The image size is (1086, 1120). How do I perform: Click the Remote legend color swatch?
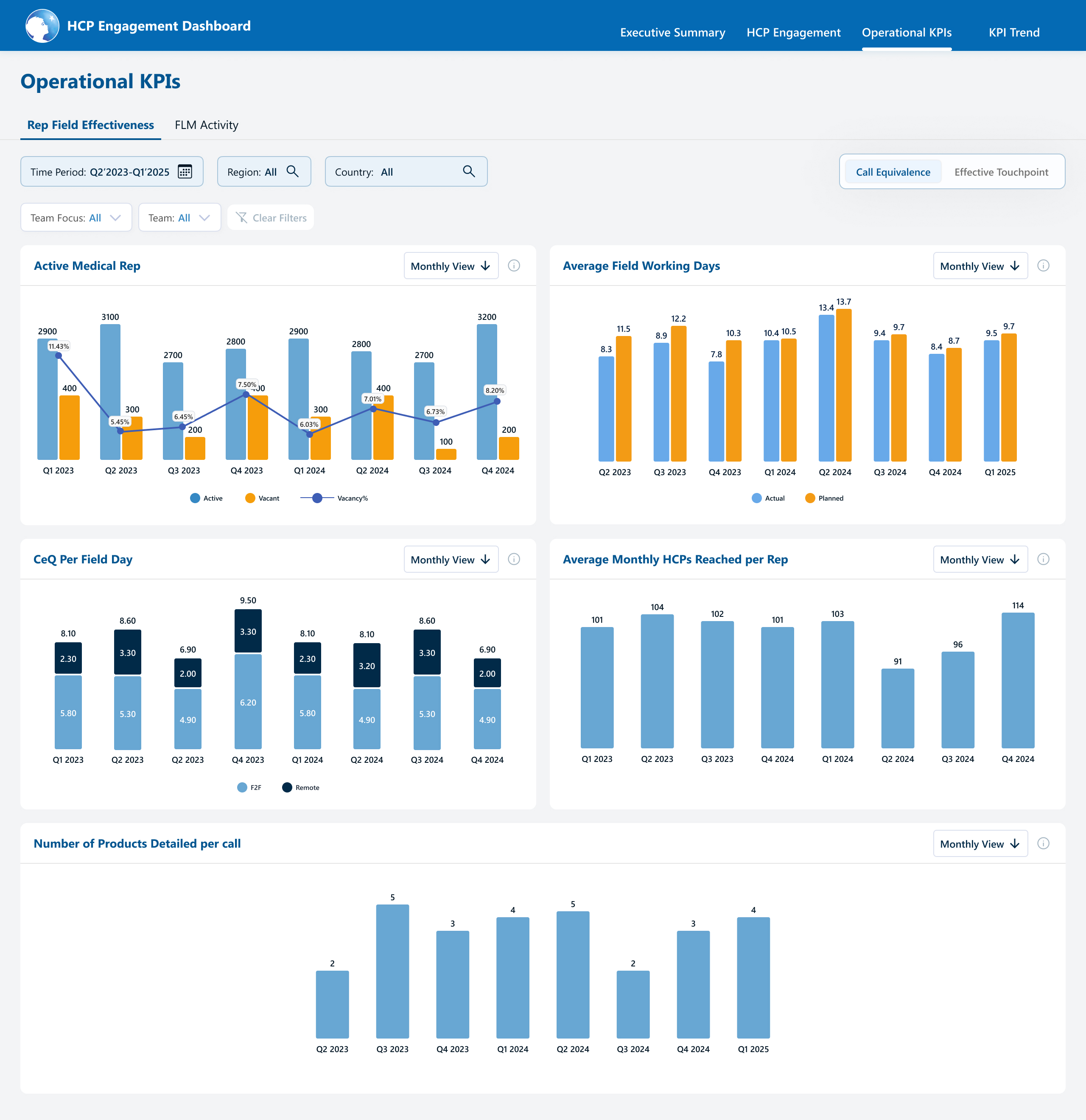pyautogui.click(x=287, y=787)
